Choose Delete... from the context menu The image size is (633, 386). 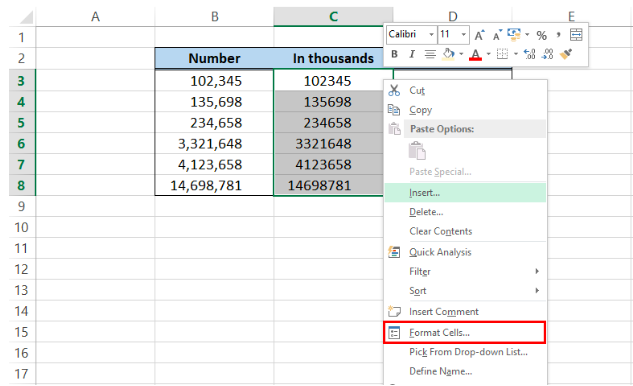coord(465,212)
